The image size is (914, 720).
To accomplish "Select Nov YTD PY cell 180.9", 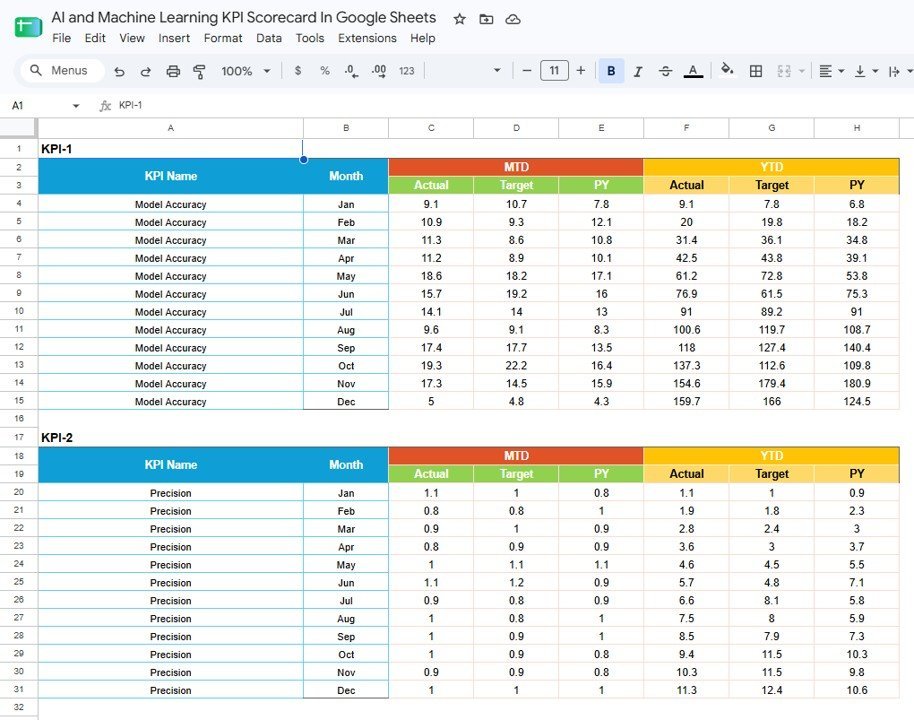I will [x=856, y=384].
